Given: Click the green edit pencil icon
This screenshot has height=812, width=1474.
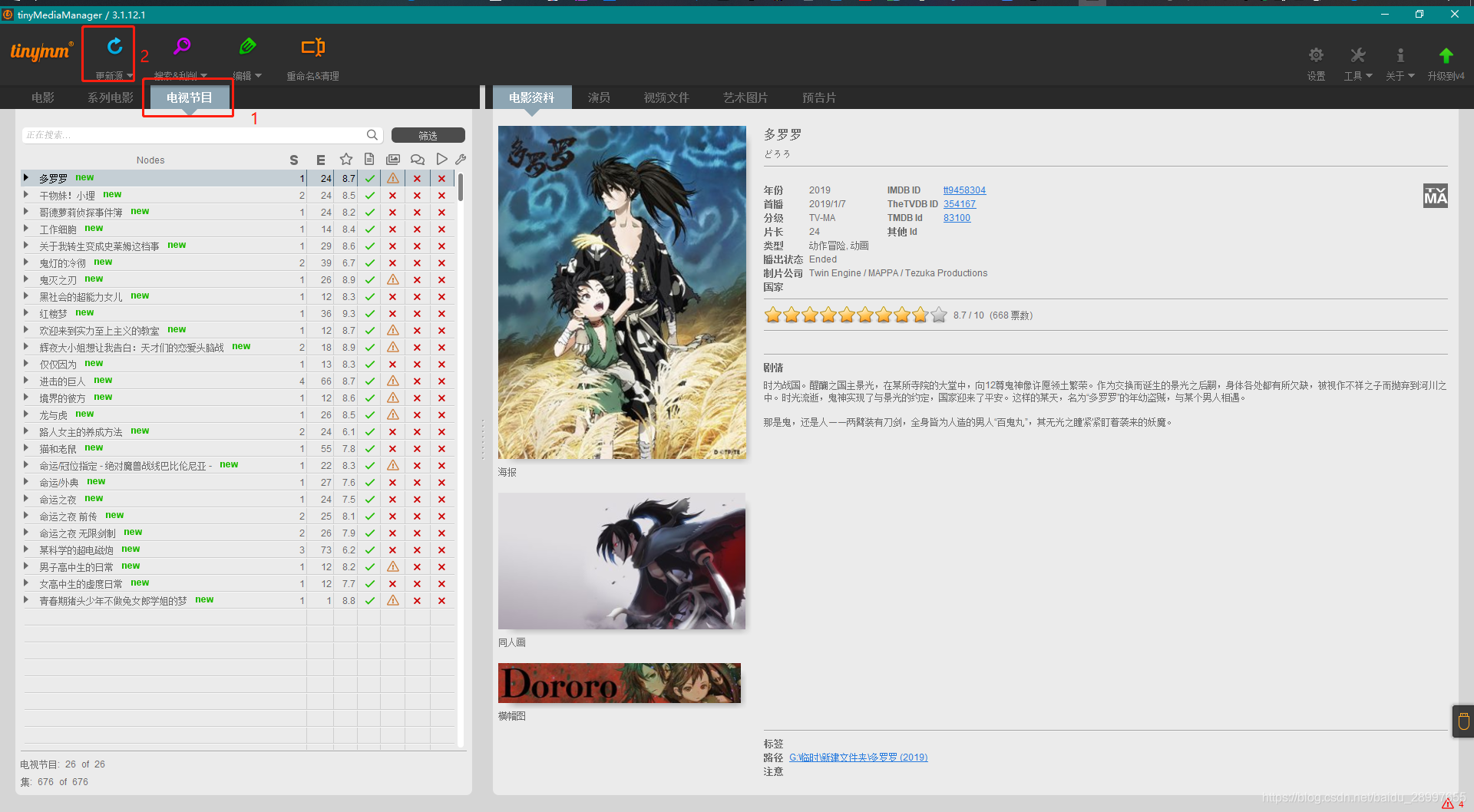Looking at the screenshot, I should pyautogui.click(x=247, y=47).
